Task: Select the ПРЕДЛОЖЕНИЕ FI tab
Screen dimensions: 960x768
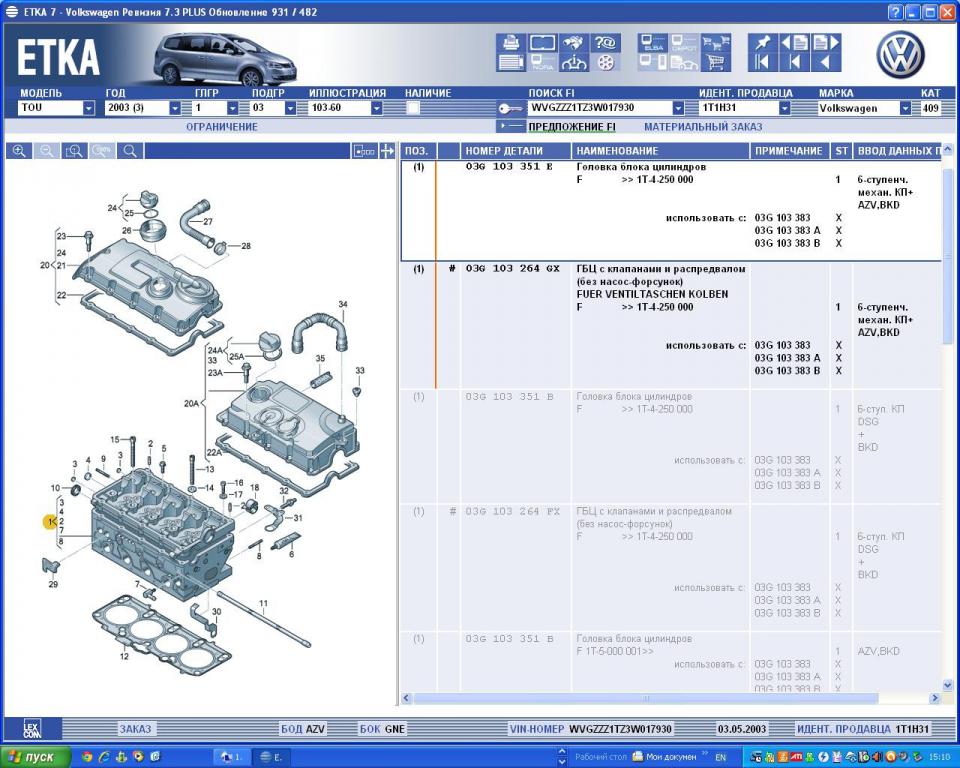Action: click(572, 127)
